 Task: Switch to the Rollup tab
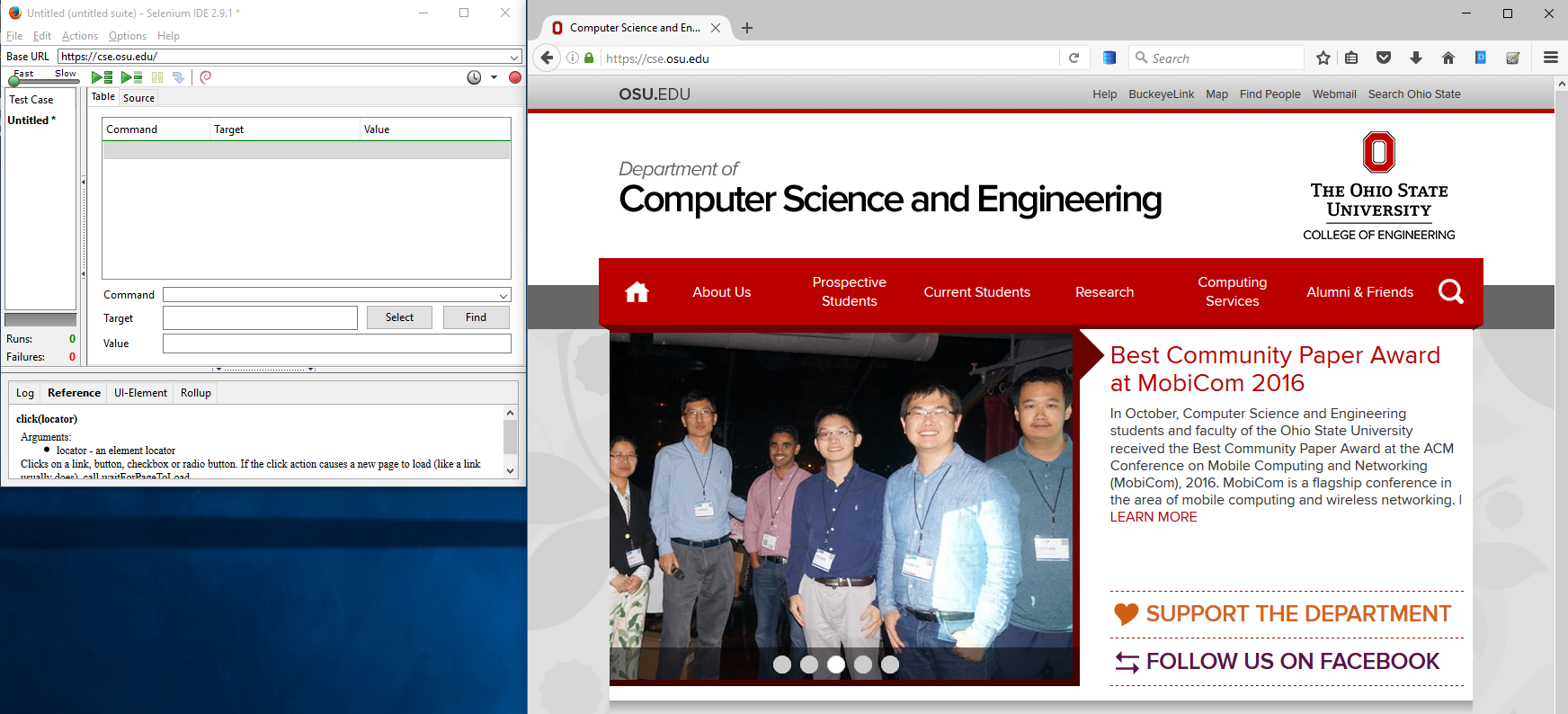tap(196, 393)
